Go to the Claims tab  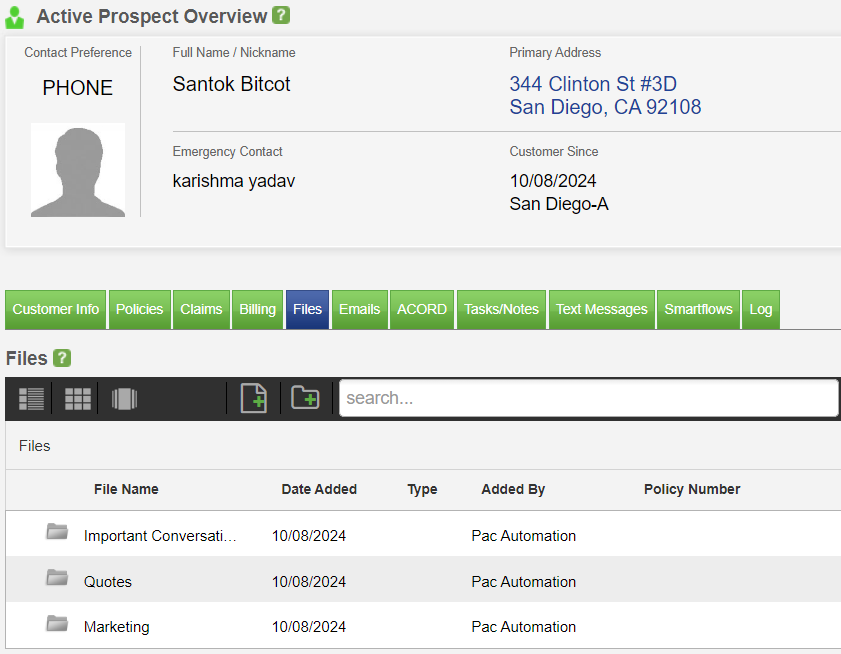pos(201,309)
